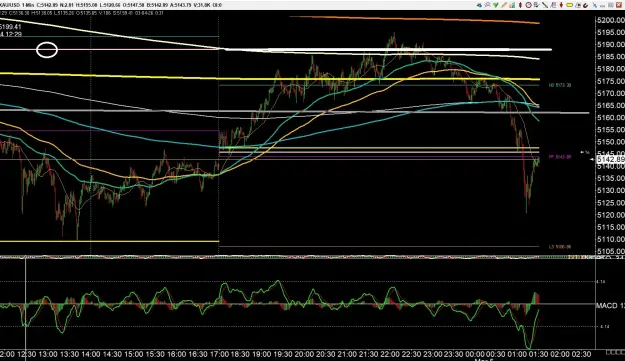Image resolution: width=625 pixels, height=361 pixels.
Task: Click the 01:30 time axis label
Action: [540, 354]
